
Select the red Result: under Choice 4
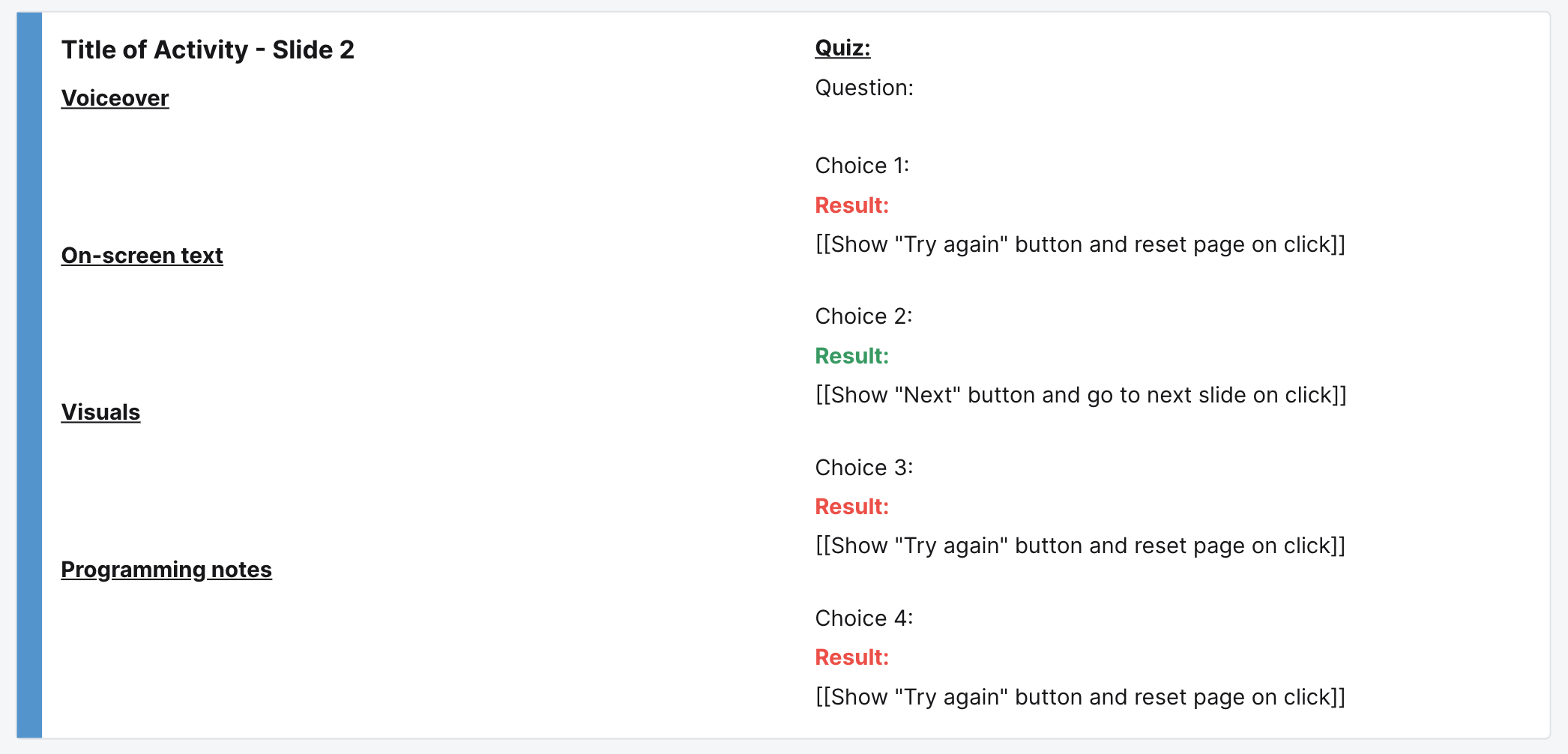[x=851, y=657]
